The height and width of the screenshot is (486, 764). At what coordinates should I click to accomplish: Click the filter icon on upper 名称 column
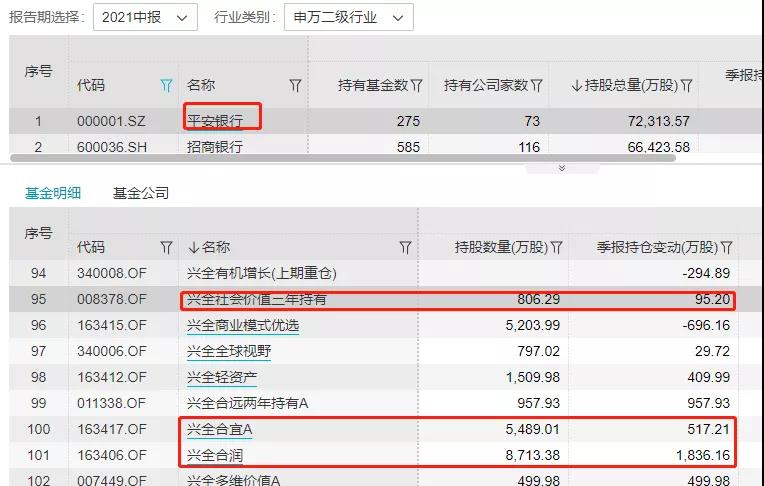[x=295, y=86]
